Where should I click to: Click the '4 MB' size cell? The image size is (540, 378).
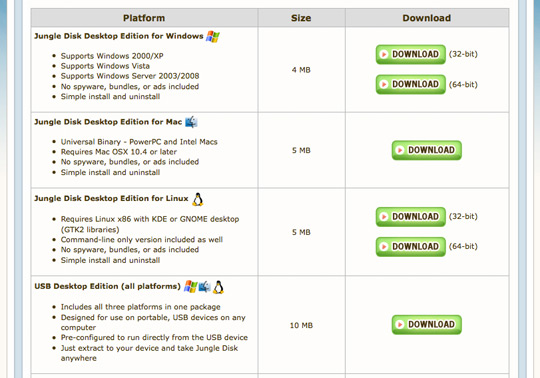[301, 70]
